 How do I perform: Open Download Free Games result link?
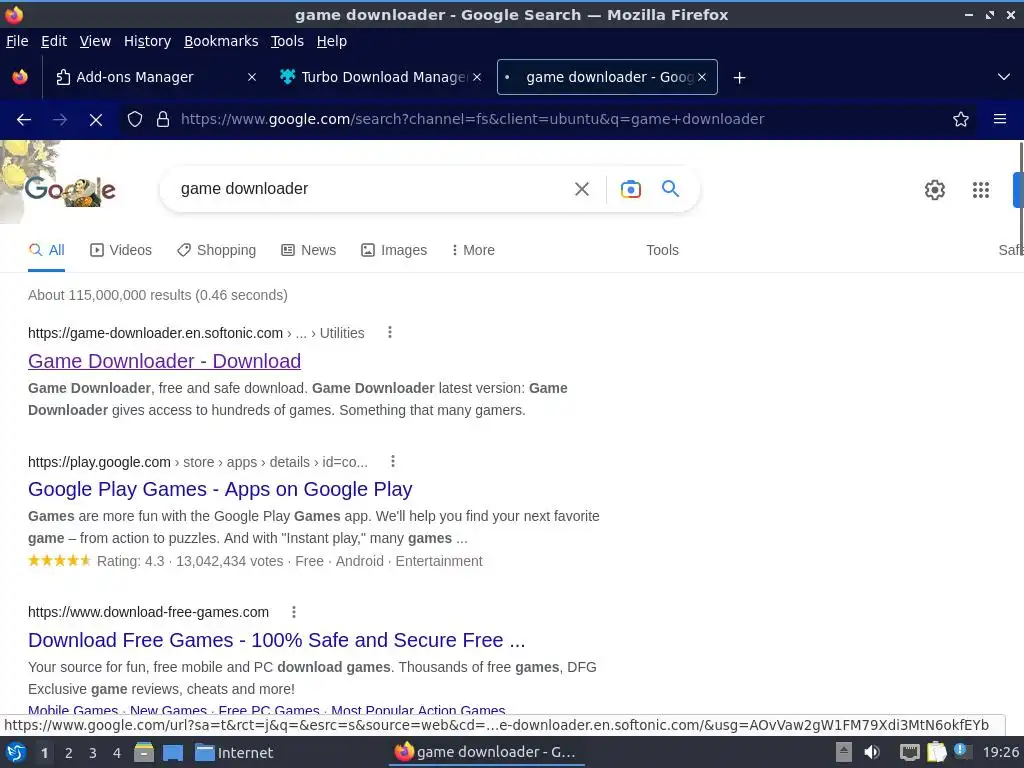pos(276,640)
